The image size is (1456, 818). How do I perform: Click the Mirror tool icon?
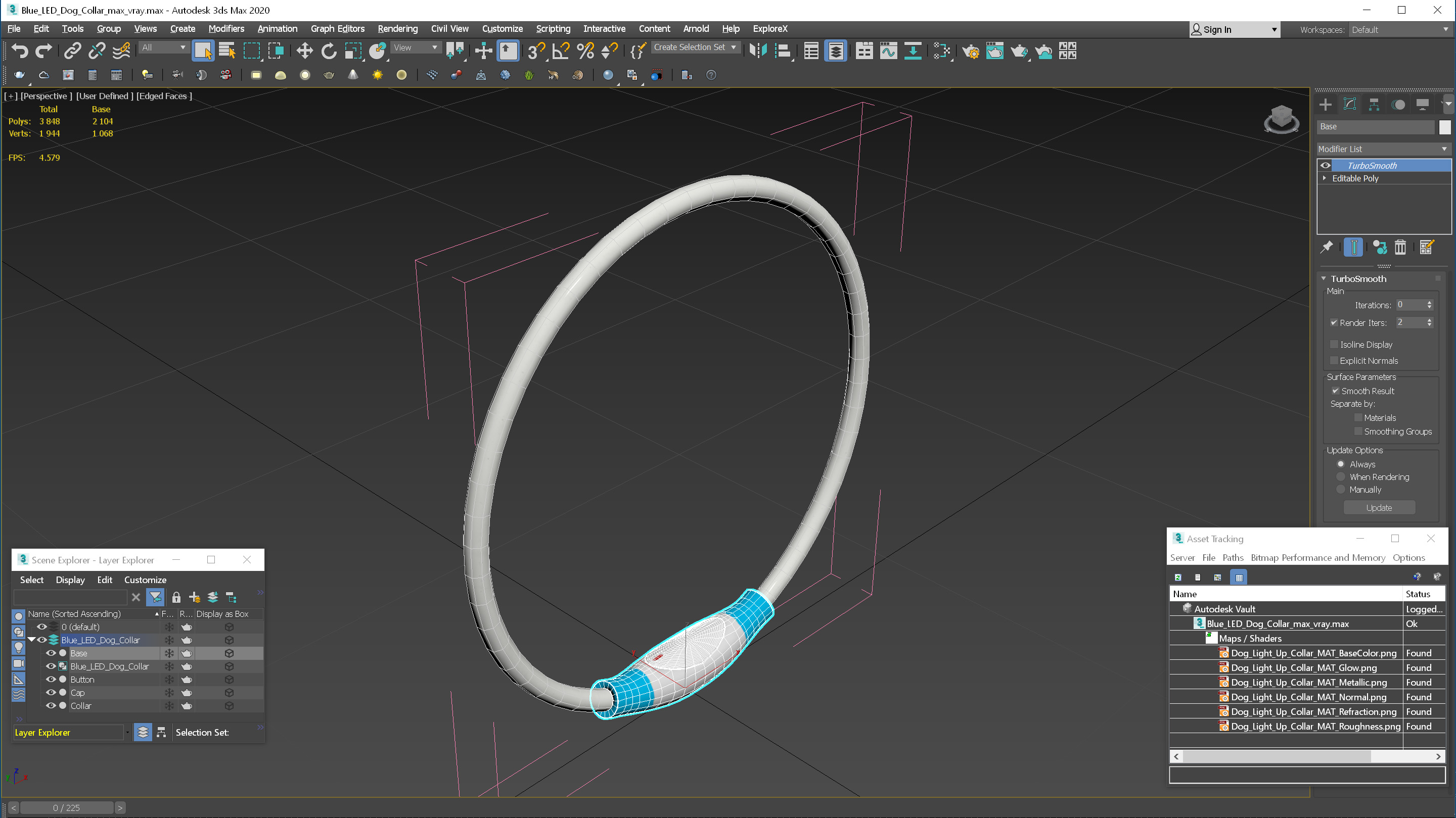click(758, 52)
